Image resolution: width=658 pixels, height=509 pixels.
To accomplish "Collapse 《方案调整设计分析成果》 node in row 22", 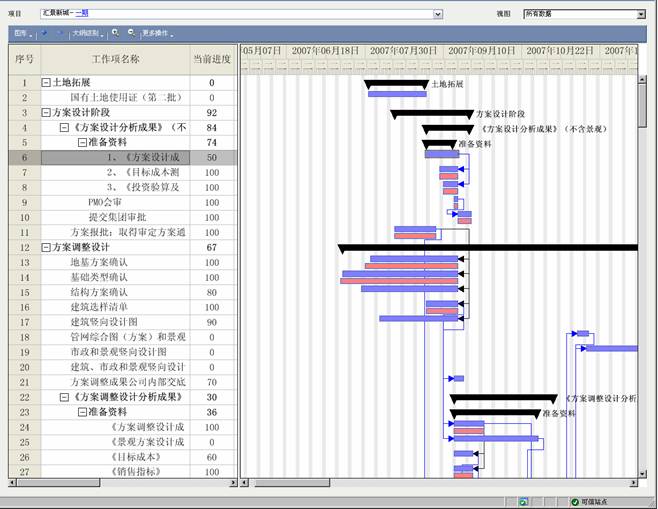I will [x=64, y=397].
